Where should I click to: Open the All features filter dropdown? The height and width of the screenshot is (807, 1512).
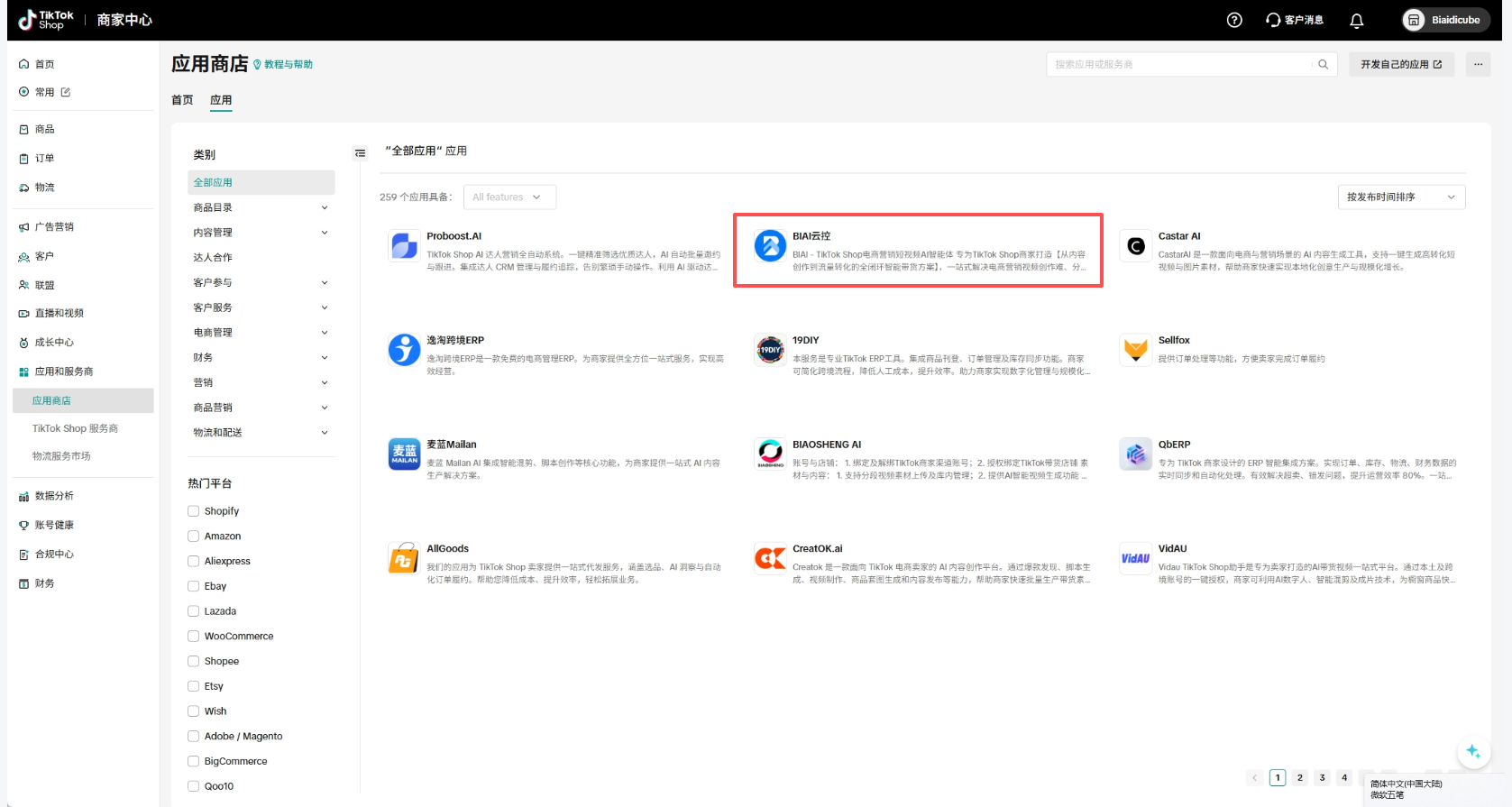click(509, 197)
